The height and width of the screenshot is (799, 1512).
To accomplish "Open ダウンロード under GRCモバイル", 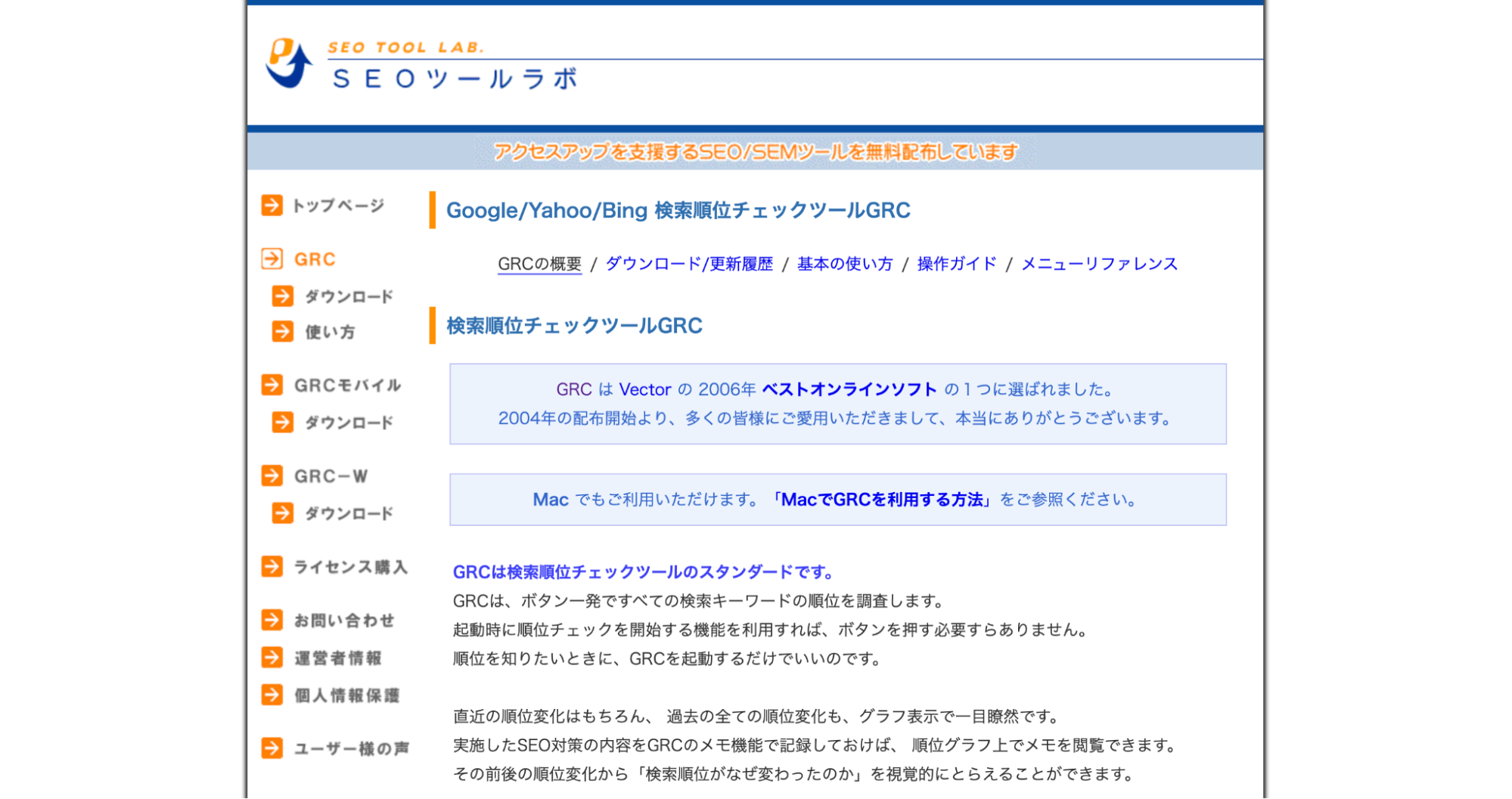I will [349, 423].
